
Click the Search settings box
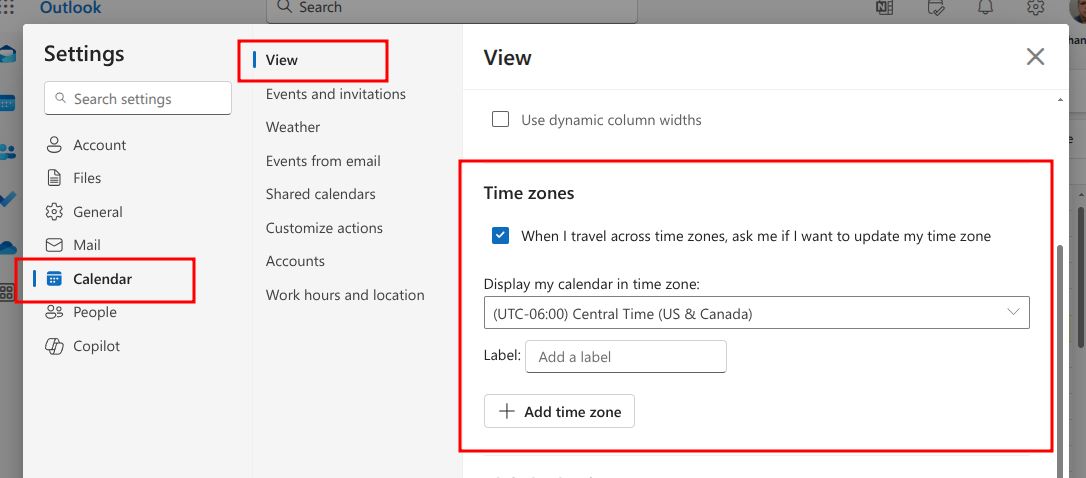pyautogui.click(x=138, y=98)
